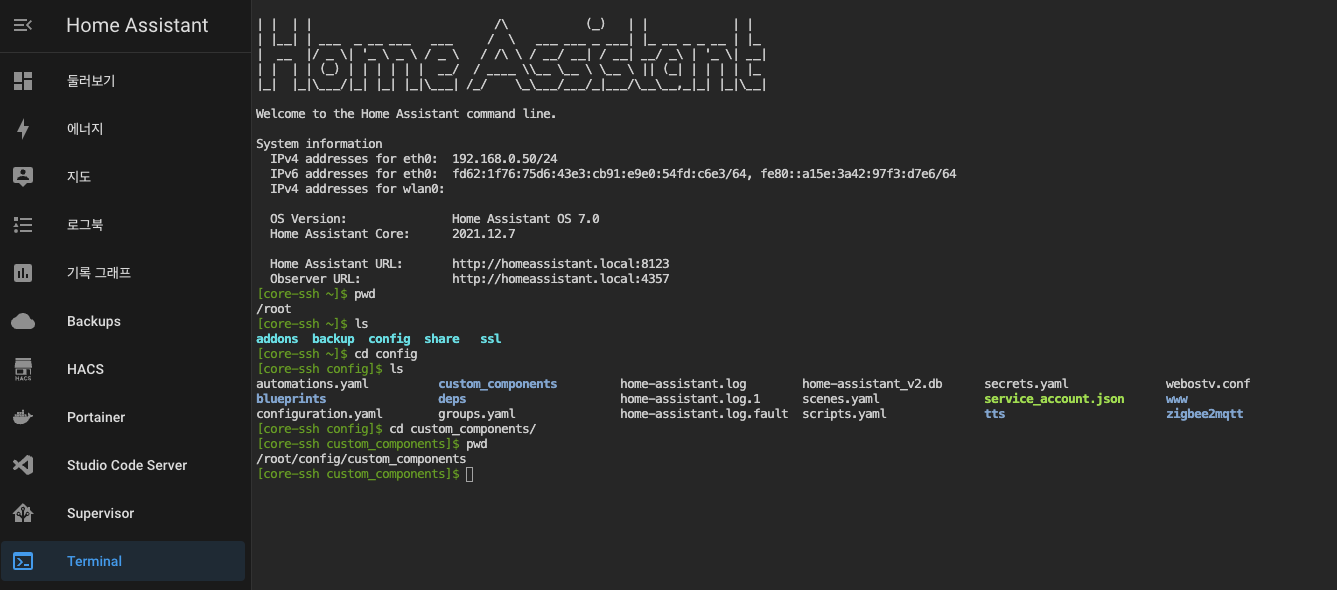Click the 'cd config' command line

point(386,354)
